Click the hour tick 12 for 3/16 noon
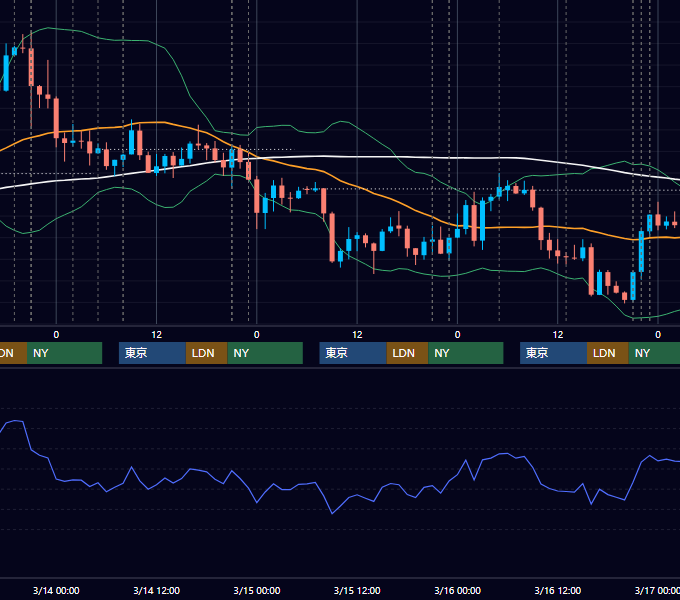Image resolution: width=680 pixels, height=600 pixels. (558, 335)
